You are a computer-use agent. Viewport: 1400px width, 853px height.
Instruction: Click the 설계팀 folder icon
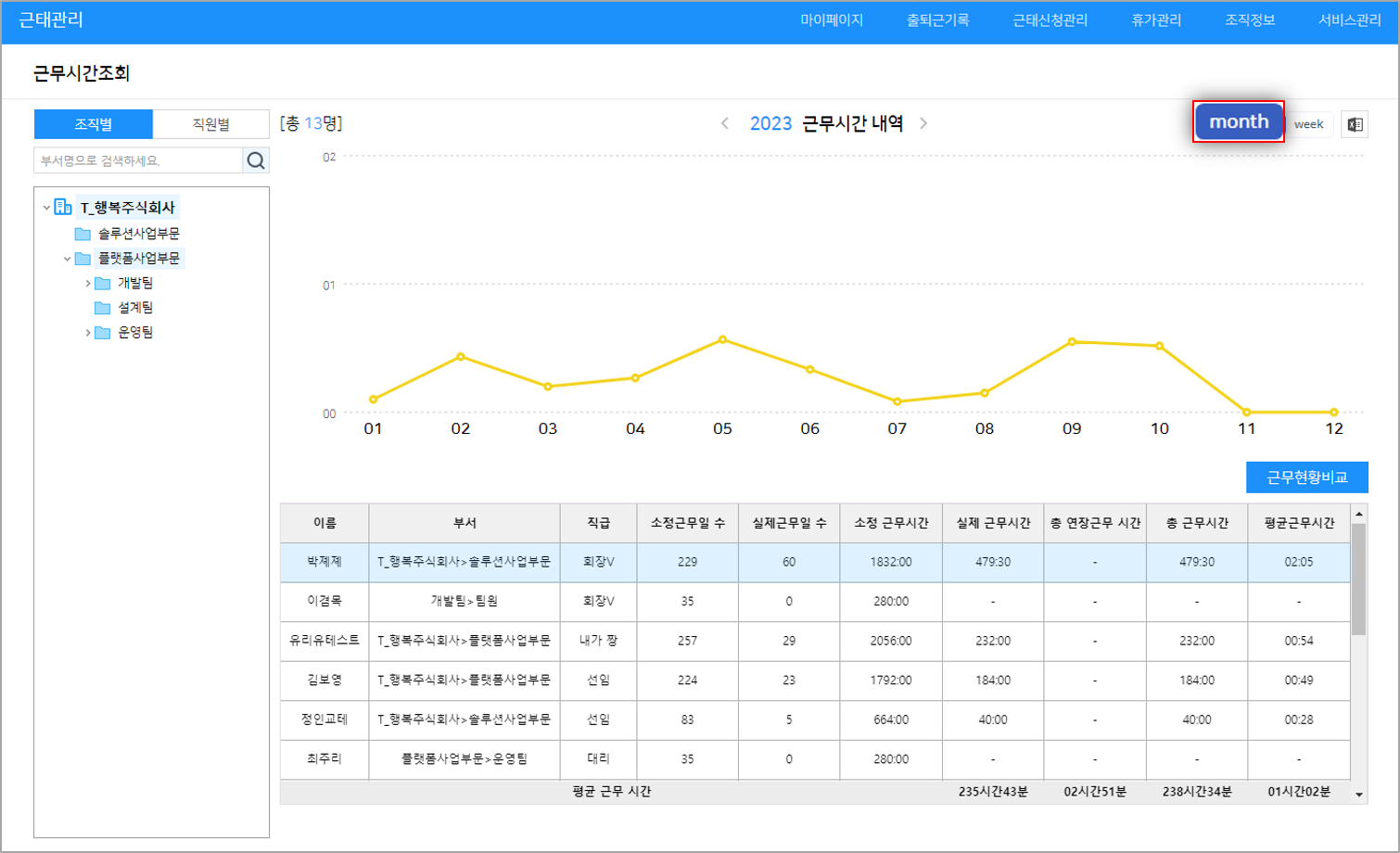[103, 307]
